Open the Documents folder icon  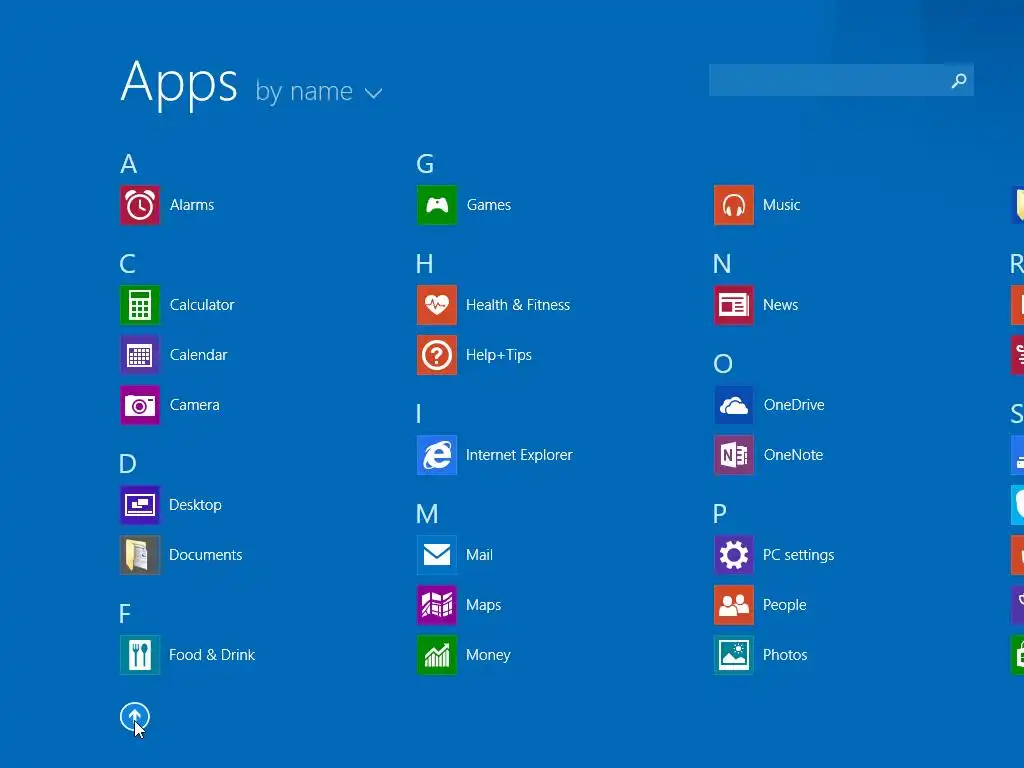[x=140, y=555]
